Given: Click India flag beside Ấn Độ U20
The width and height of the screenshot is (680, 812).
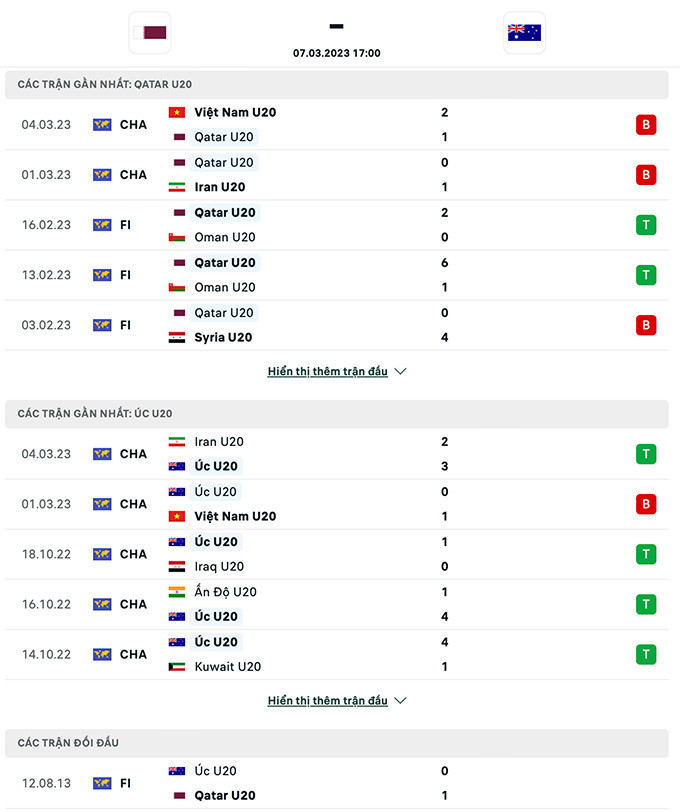Looking at the screenshot, I should click(x=177, y=592).
